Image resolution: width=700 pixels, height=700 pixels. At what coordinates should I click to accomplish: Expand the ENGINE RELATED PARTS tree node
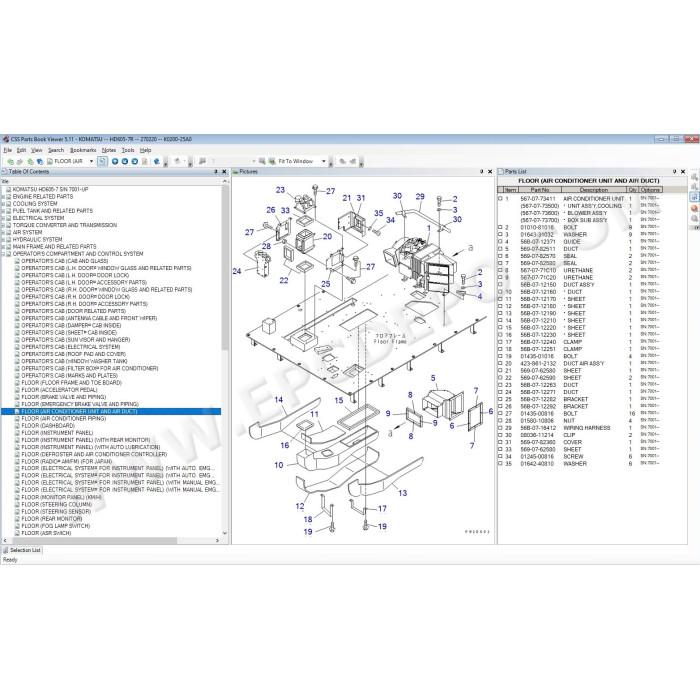pyautogui.click(x=4, y=197)
